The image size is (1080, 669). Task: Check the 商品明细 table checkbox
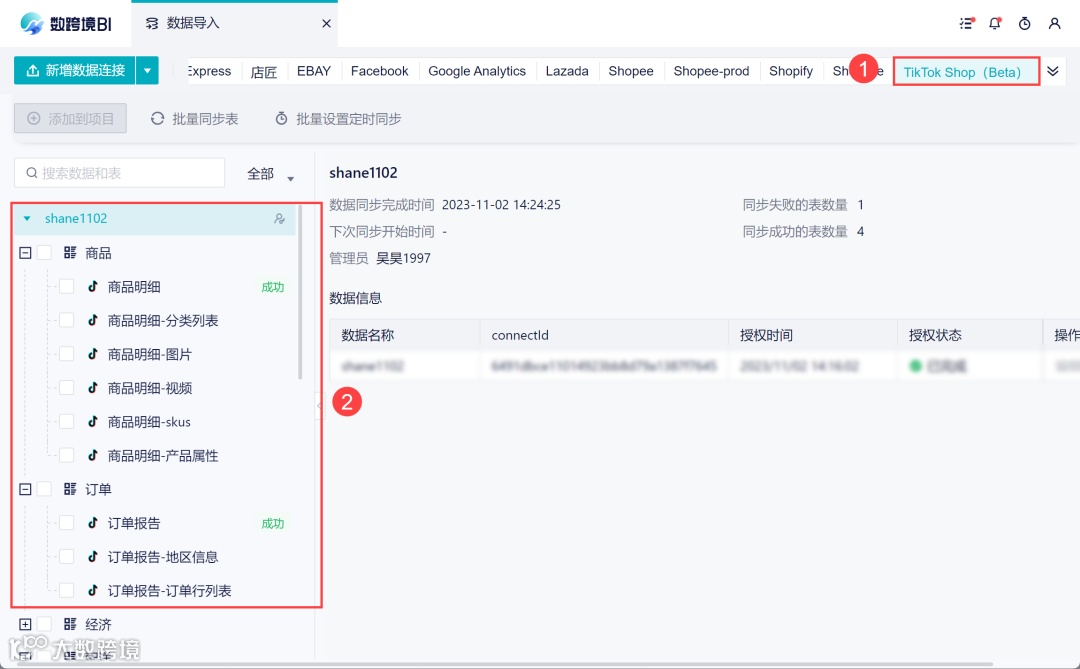[66, 286]
